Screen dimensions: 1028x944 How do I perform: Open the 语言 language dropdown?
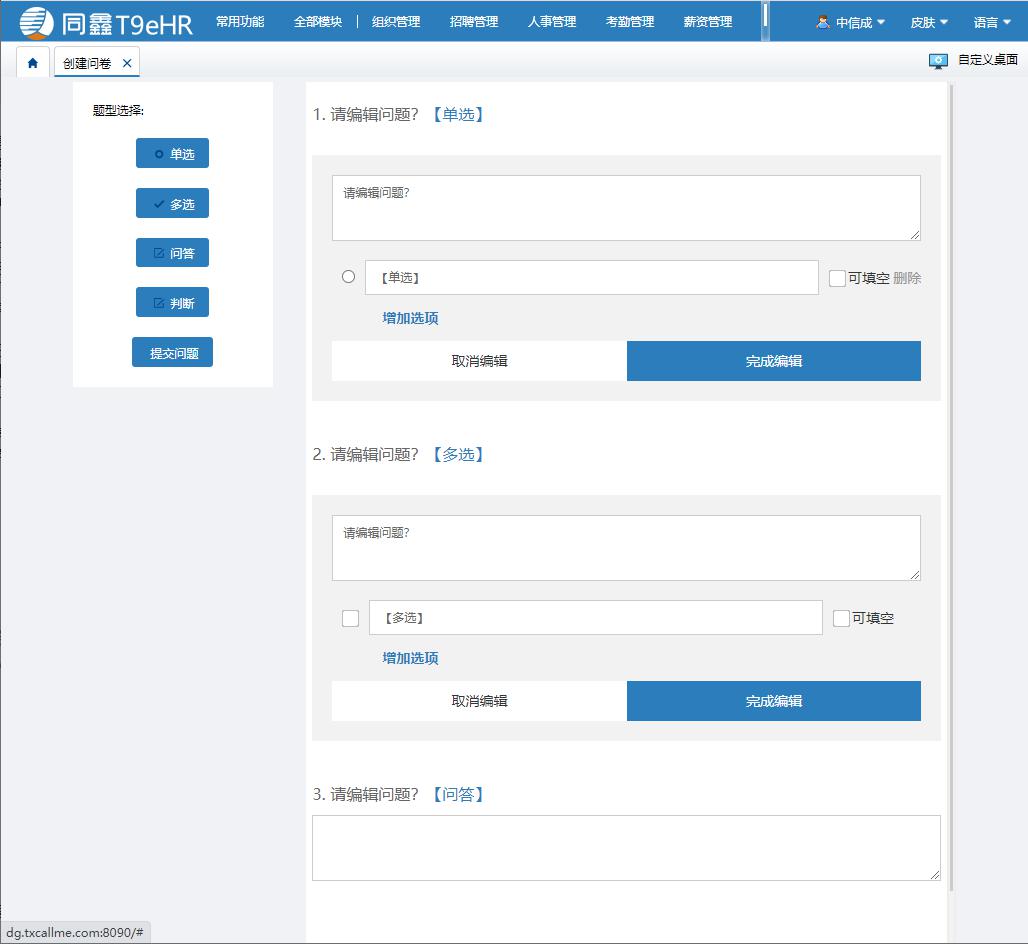click(x=992, y=22)
